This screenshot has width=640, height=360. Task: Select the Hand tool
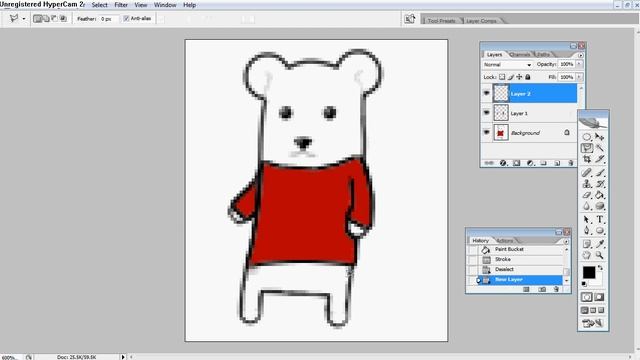click(587, 255)
